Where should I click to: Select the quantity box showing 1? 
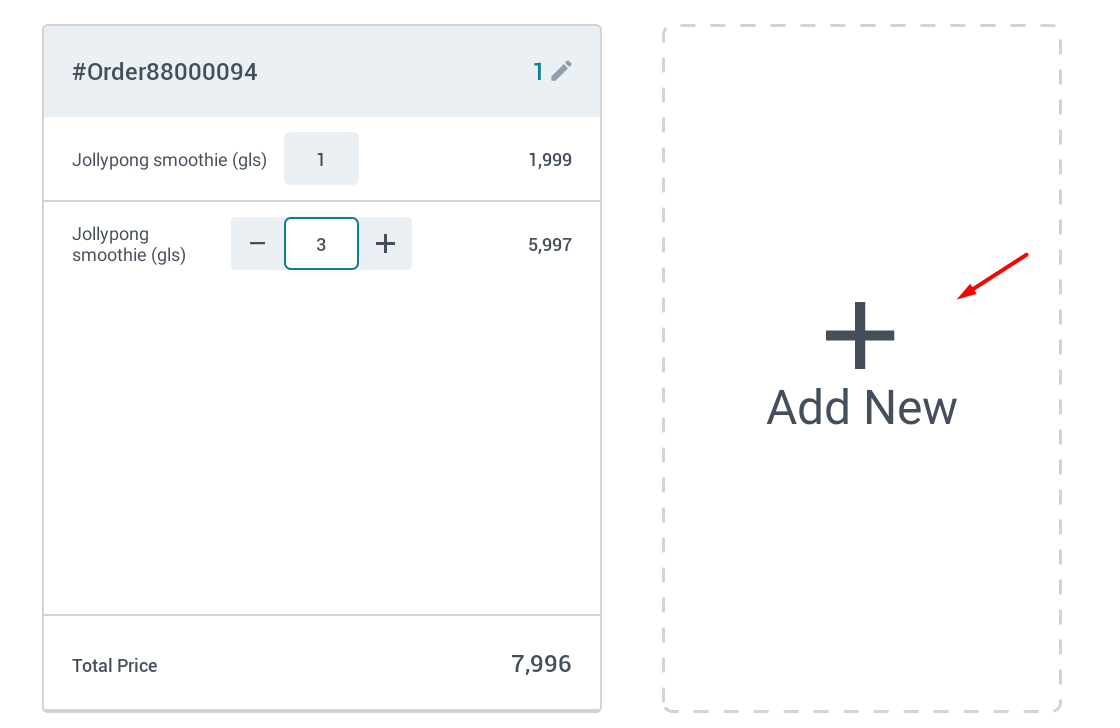[x=321, y=159]
